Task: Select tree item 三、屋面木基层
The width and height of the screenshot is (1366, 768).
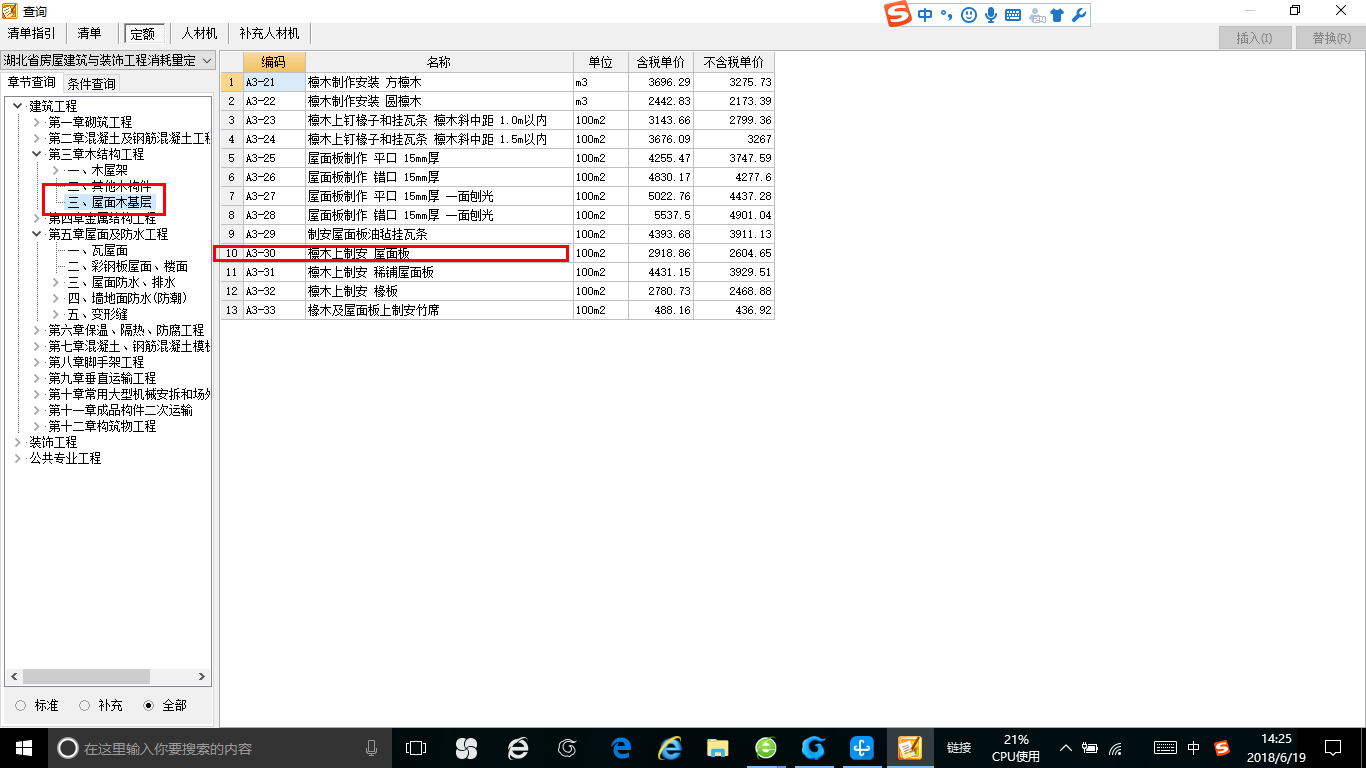Action: [110, 202]
